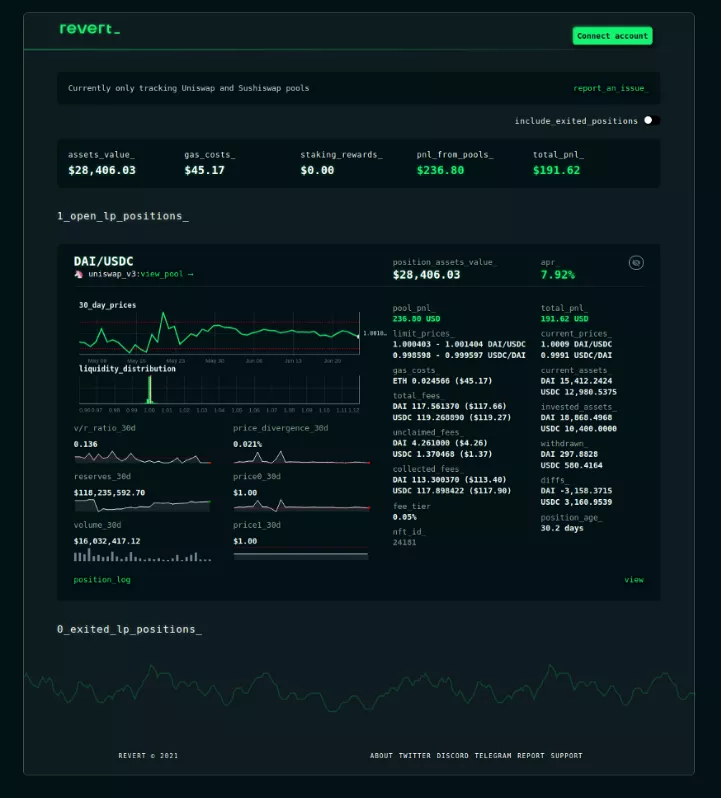
Task: Click the Uniswap unicorn icon
Action: coord(79,274)
